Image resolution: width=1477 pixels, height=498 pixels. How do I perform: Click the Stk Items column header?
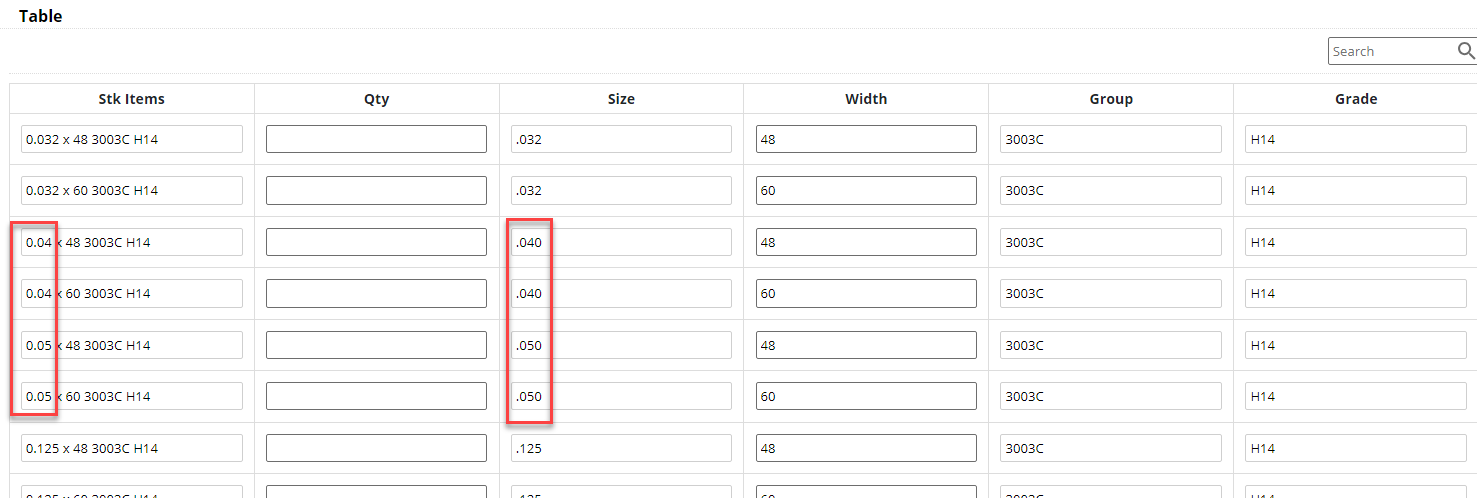(131, 99)
